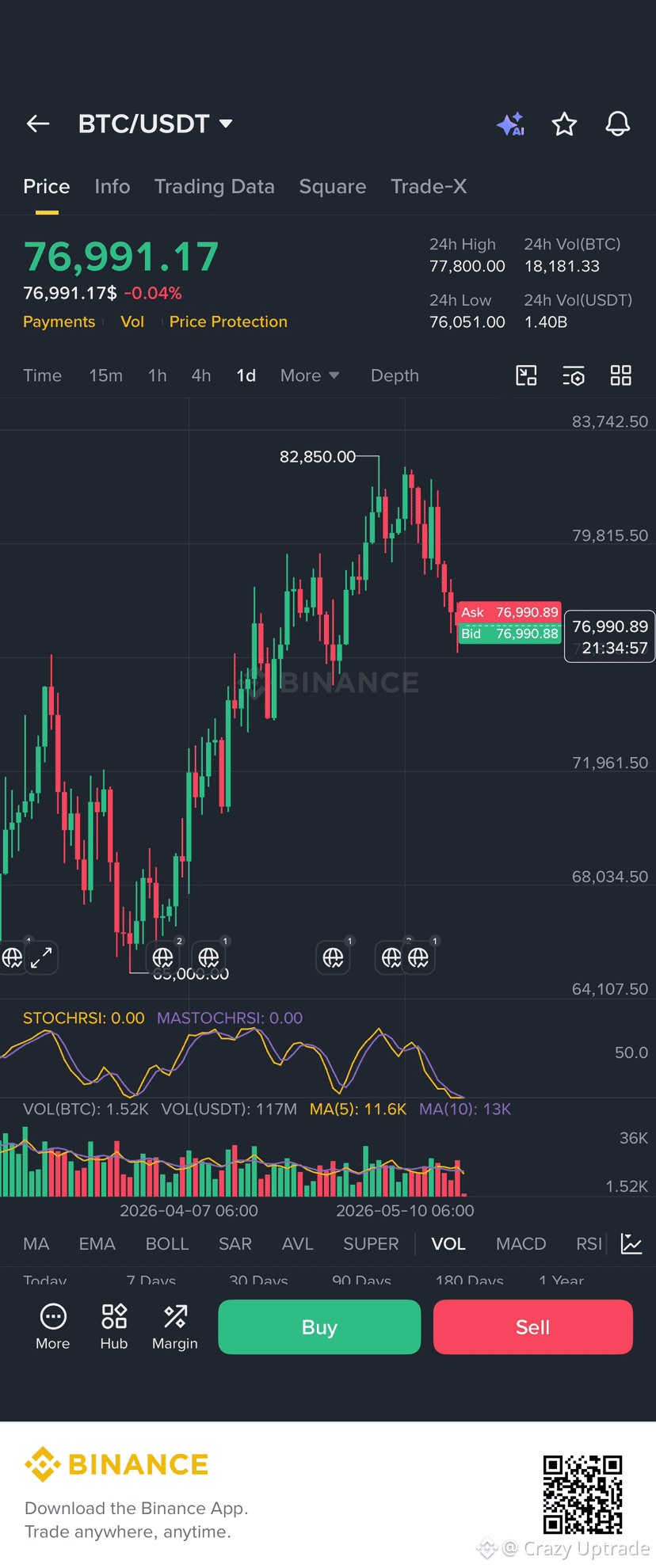Expand the More timeframes dropdown
The width and height of the screenshot is (656, 1568).
click(310, 375)
